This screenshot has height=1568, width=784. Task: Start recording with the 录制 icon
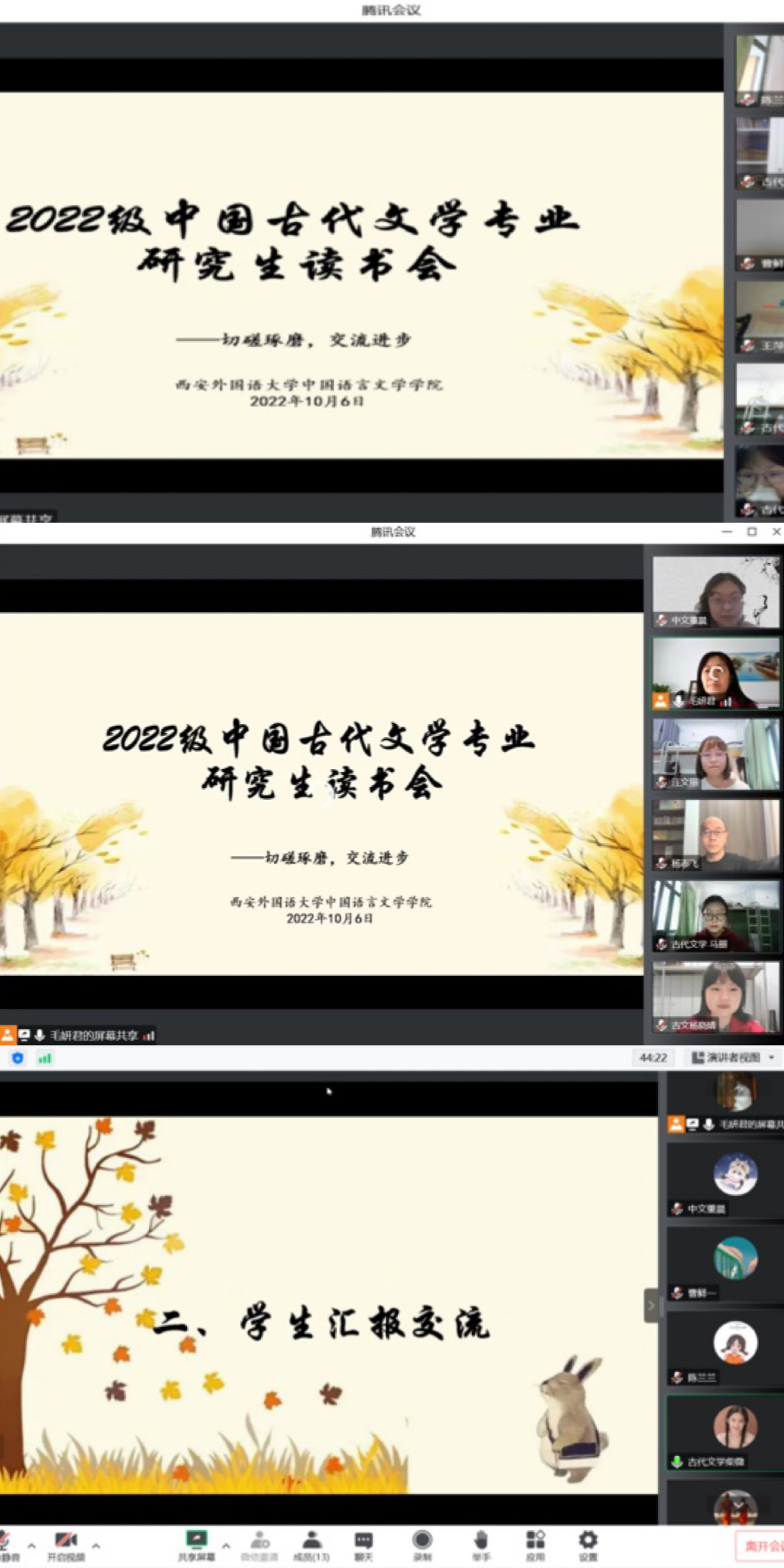pos(422,1541)
